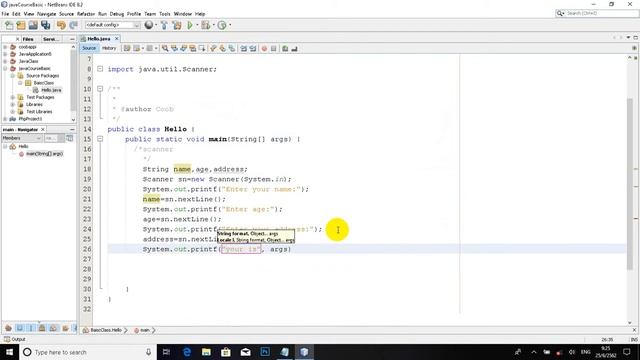Click the Undo arrow icon

(61, 25)
